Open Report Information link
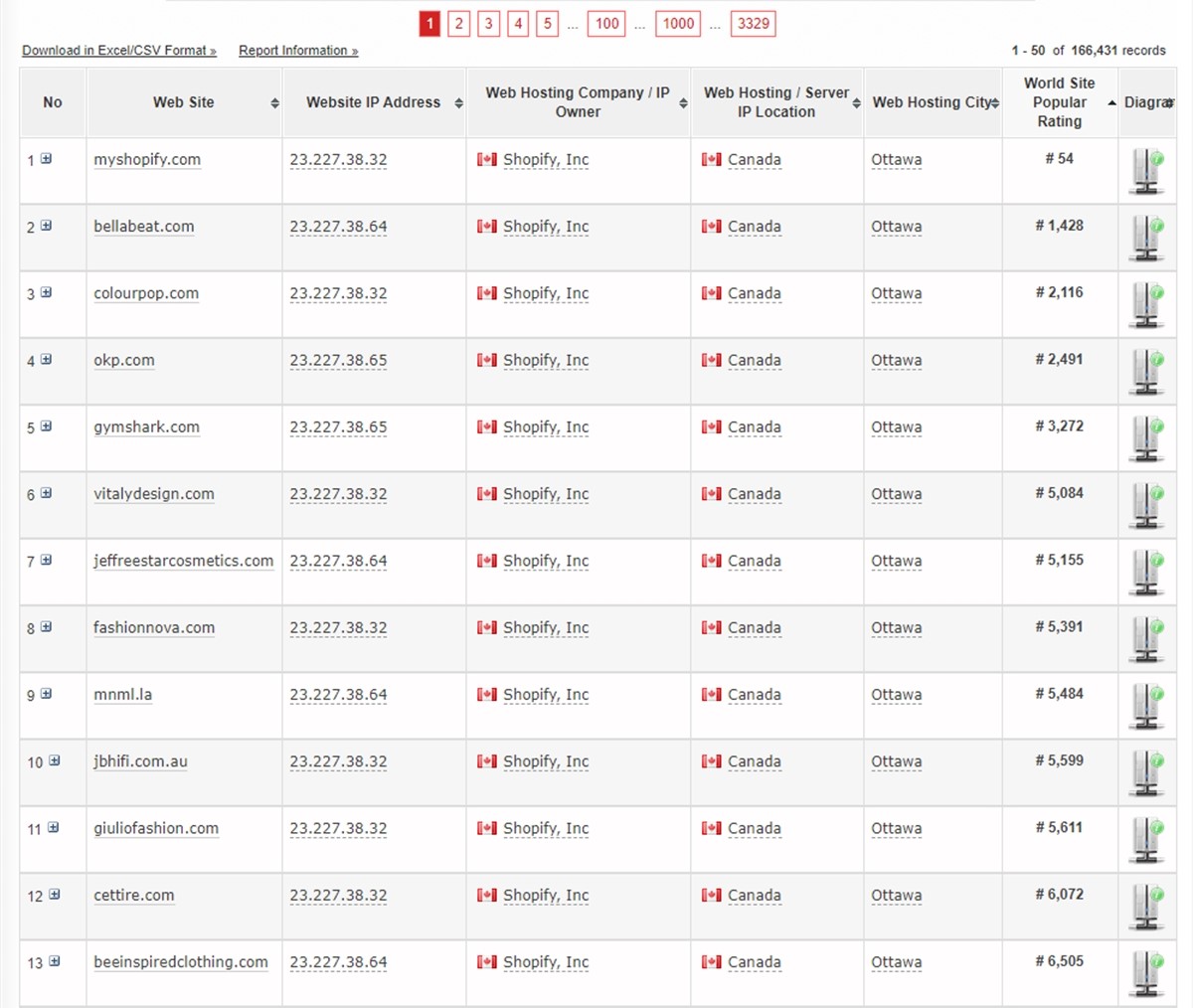 [x=298, y=51]
